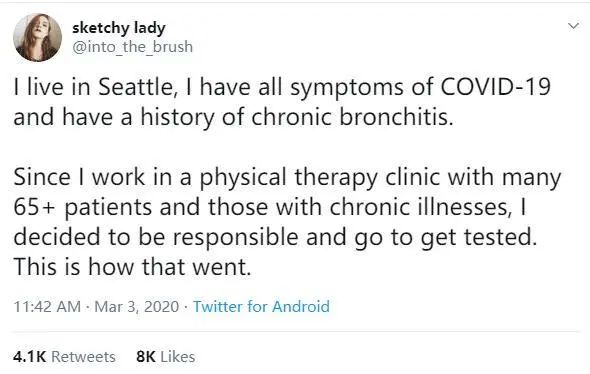The width and height of the screenshot is (590, 374).
Task: Click the Mar 3, 2020 date
Action: 137,306
